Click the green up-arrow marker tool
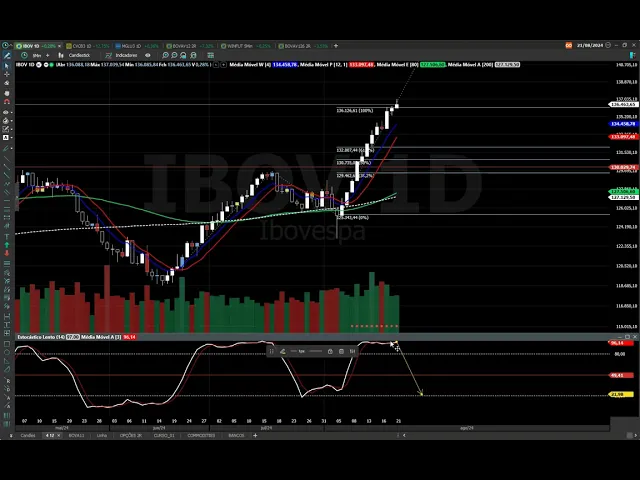Image resolution: width=640 pixels, height=480 pixels. pos(7,245)
